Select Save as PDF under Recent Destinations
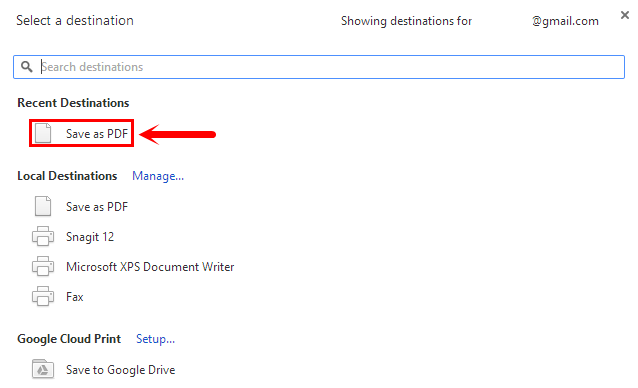Image resolution: width=638 pixels, height=388 pixels. pos(97,133)
